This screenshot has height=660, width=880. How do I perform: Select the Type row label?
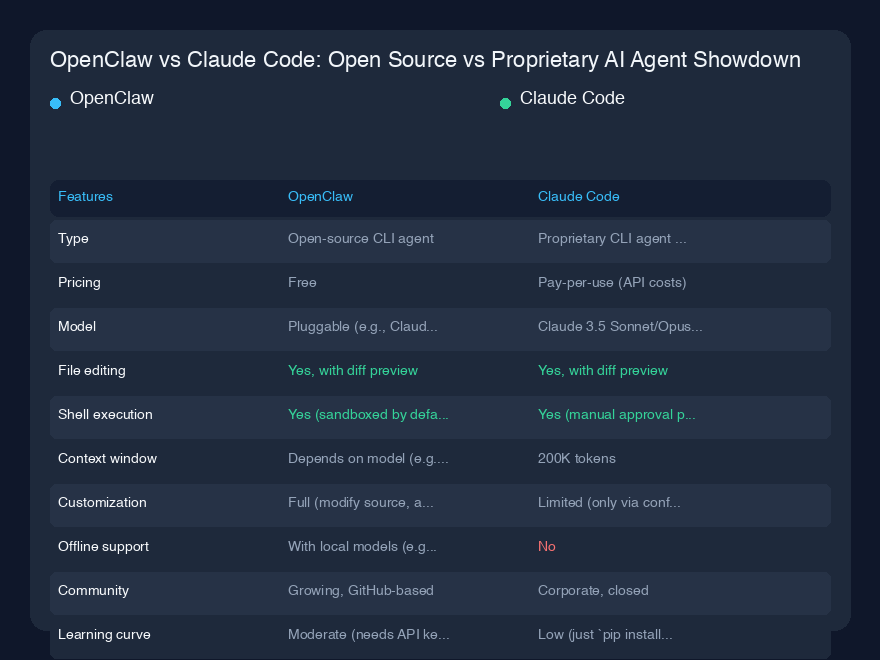[x=74, y=239]
